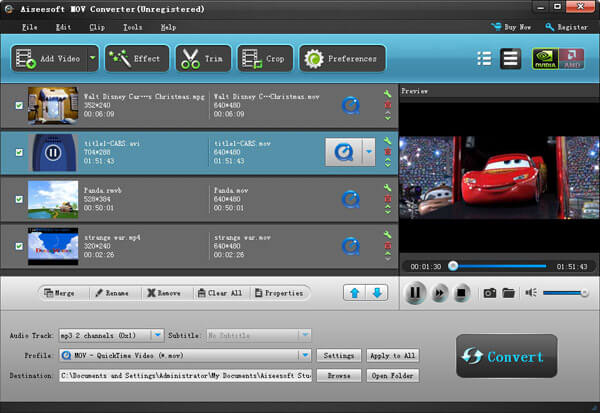Uncheck the Walt Disney Christmas.mpg checkbox
Image resolution: width=600 pixels, height=413 pixels.
[19, 106]
